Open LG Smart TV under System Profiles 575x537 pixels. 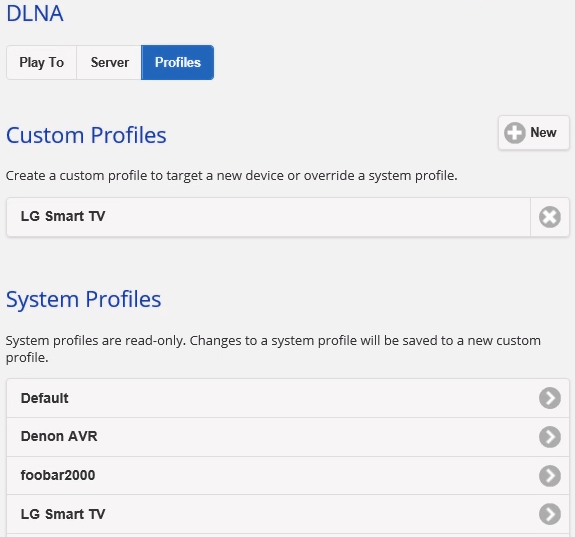point(288,514)
